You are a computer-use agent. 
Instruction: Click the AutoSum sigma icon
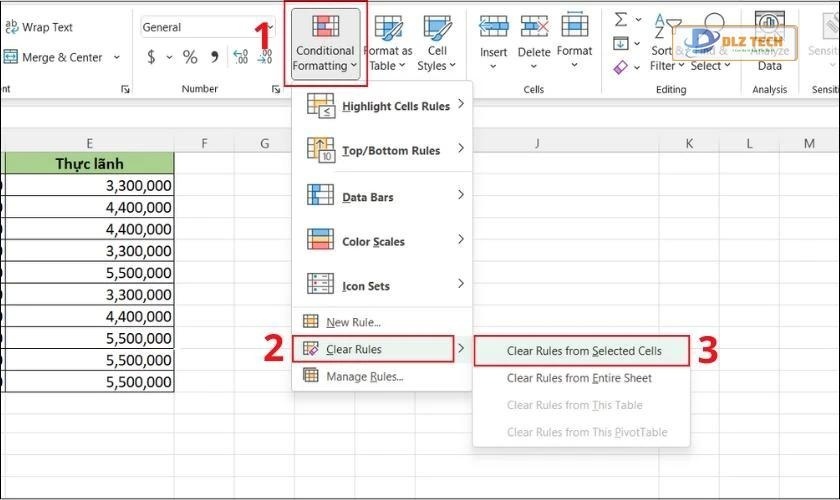tap(620, 19)
